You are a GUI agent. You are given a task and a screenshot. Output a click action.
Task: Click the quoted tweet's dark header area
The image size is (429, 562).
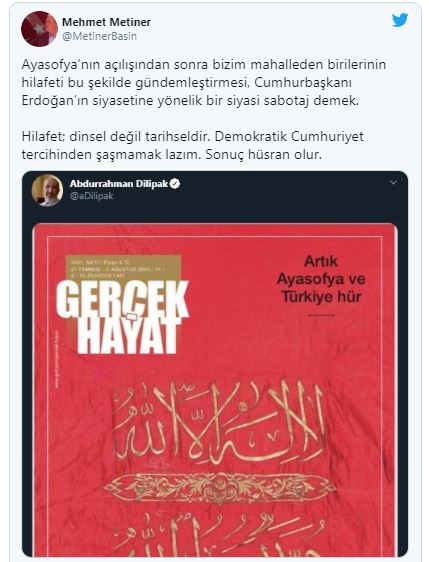coord(215,197)
